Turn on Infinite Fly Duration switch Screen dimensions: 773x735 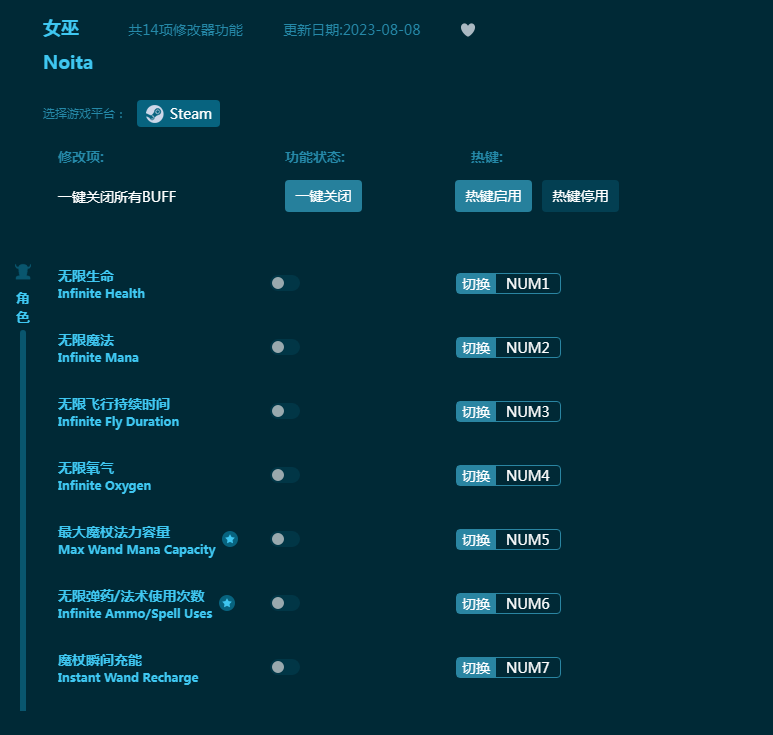point(285,411)
